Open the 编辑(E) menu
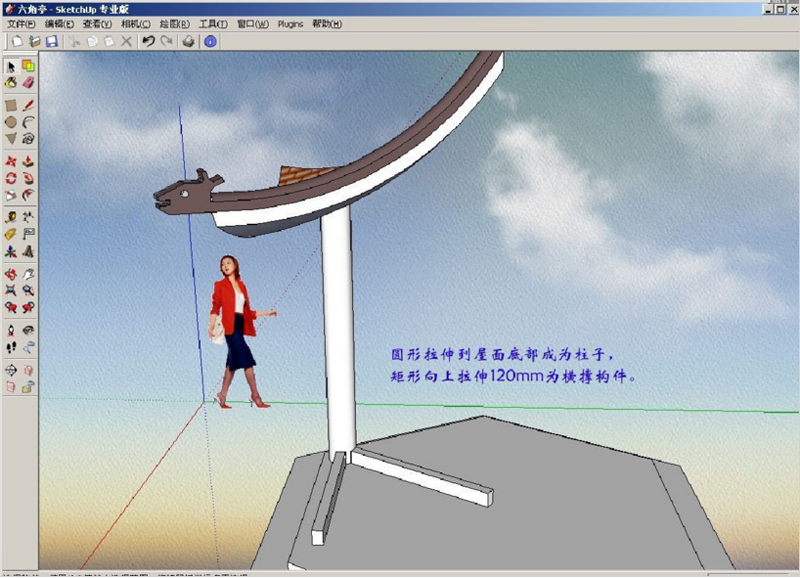Image resolution: width=800 pixels, height=578 pixels. [59, 24]
